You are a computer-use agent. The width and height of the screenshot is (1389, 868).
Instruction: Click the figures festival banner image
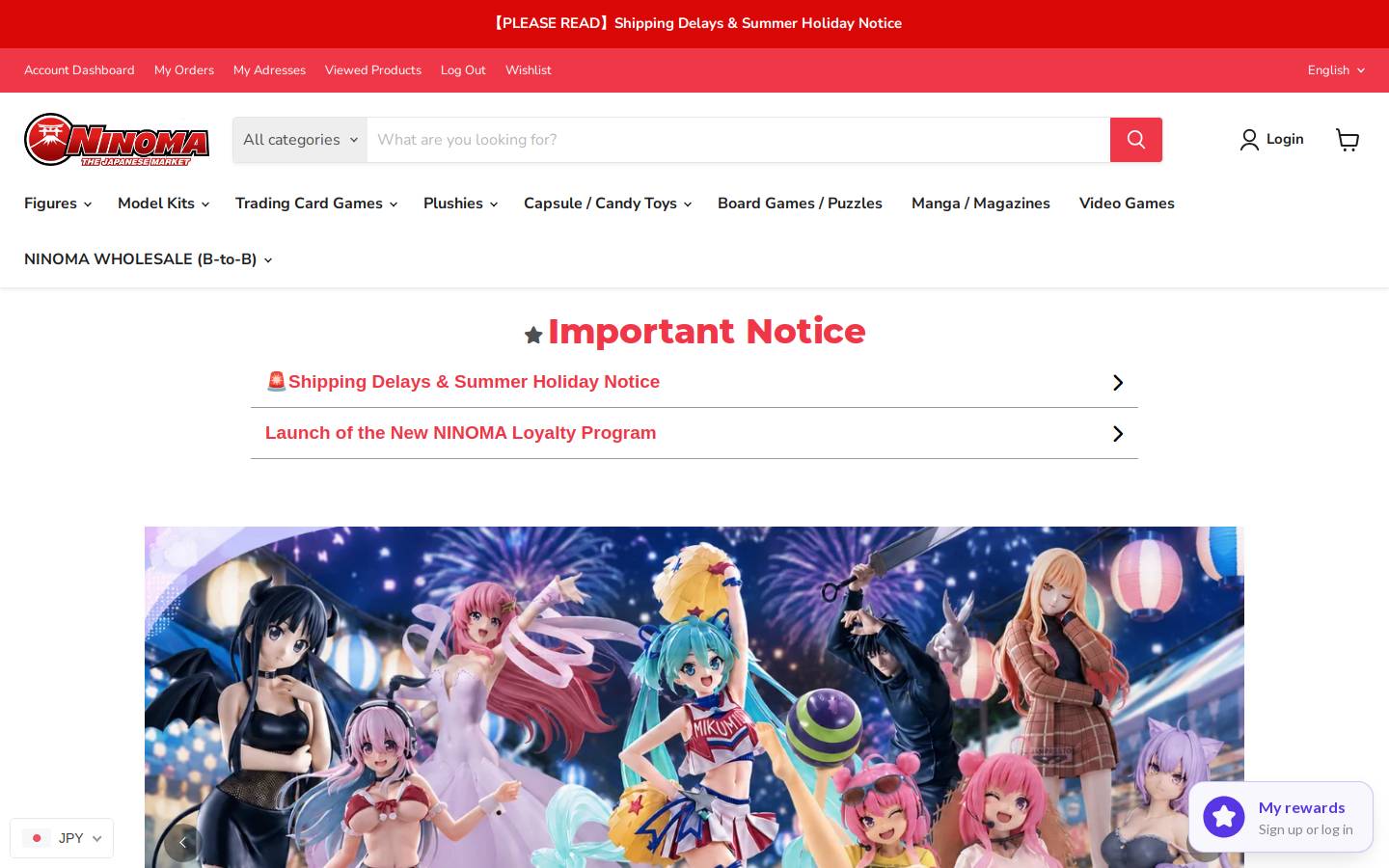[694, 697]
